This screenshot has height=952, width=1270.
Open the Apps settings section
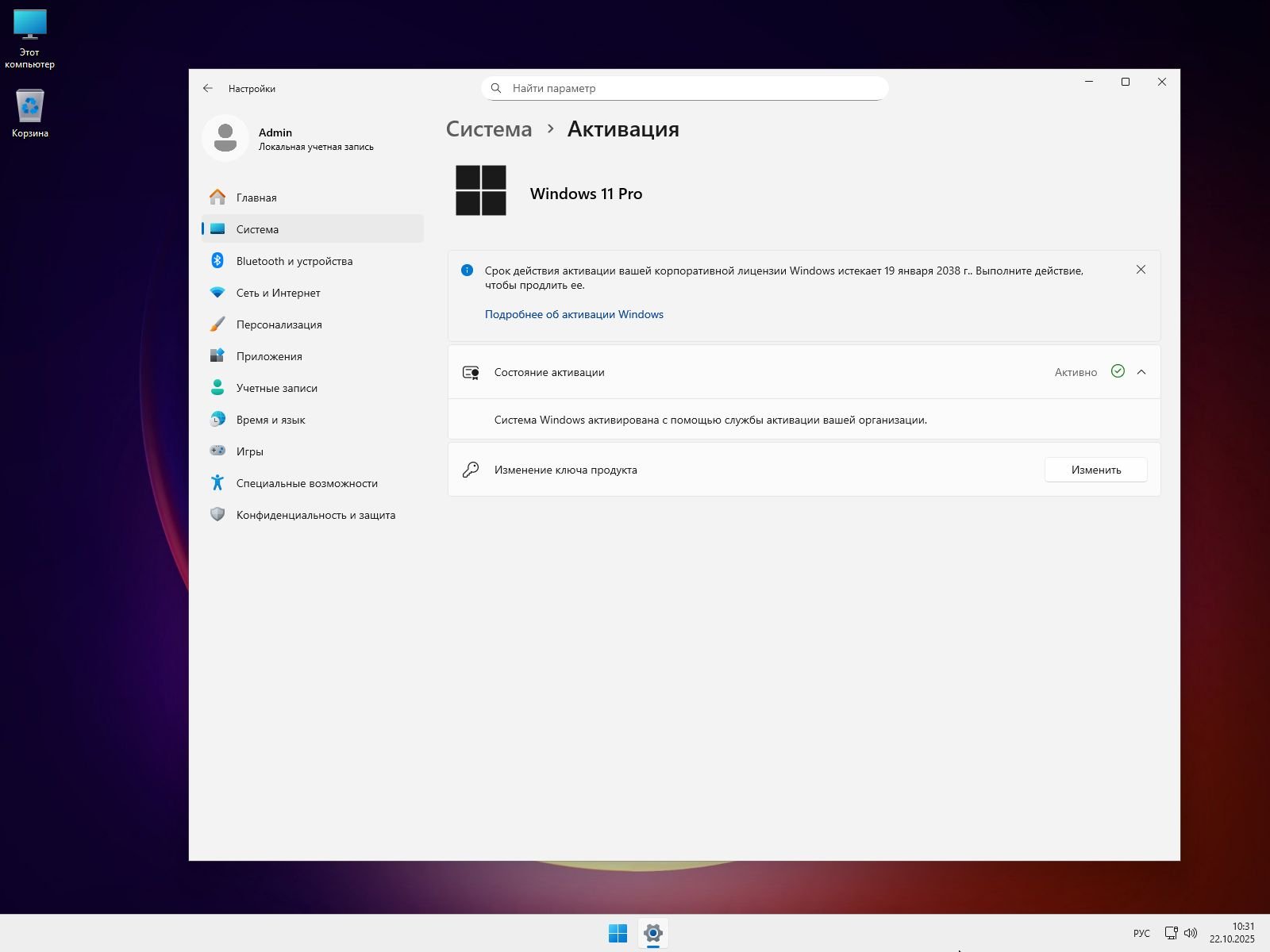(269, 356)
